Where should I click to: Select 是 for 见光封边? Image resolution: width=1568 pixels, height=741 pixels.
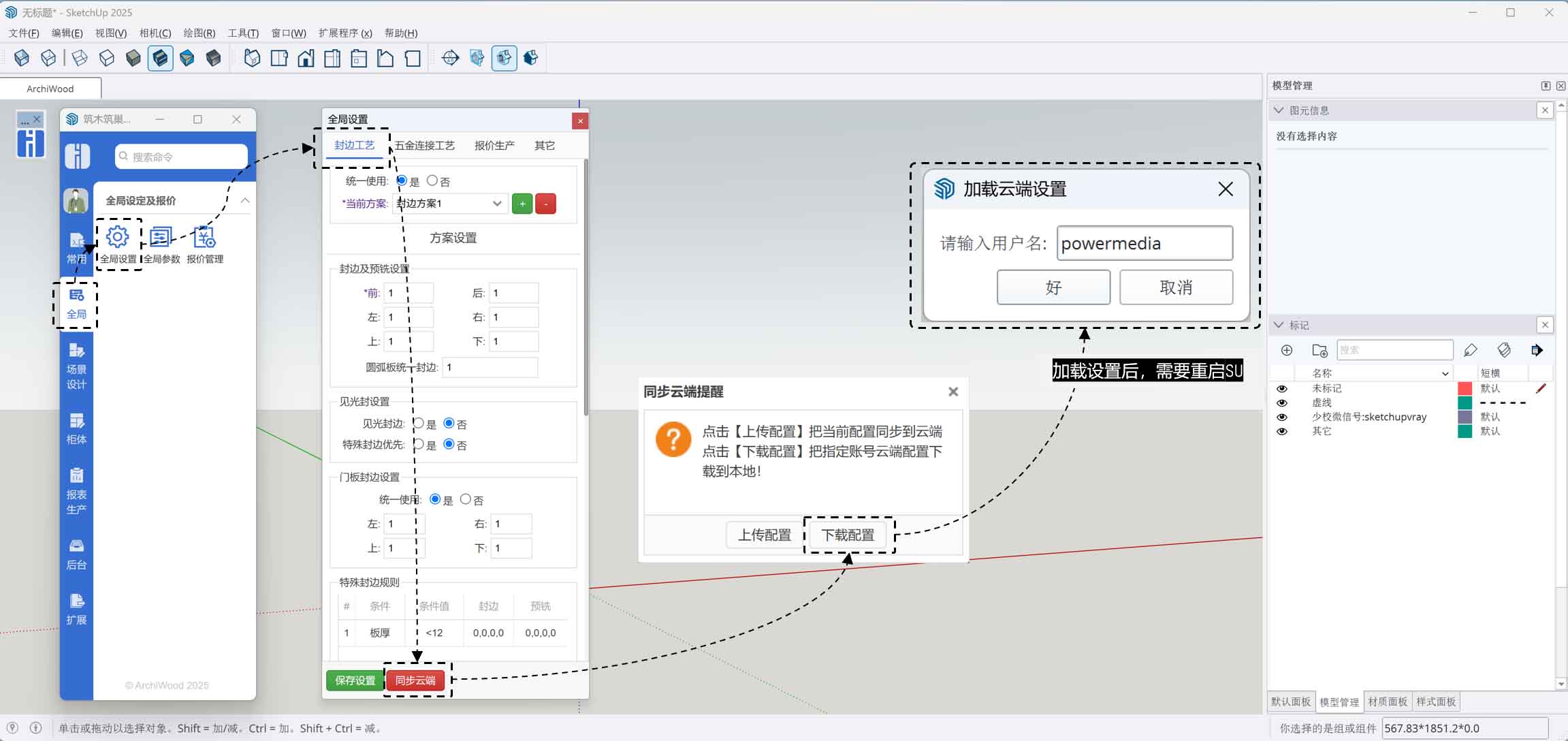419,424
